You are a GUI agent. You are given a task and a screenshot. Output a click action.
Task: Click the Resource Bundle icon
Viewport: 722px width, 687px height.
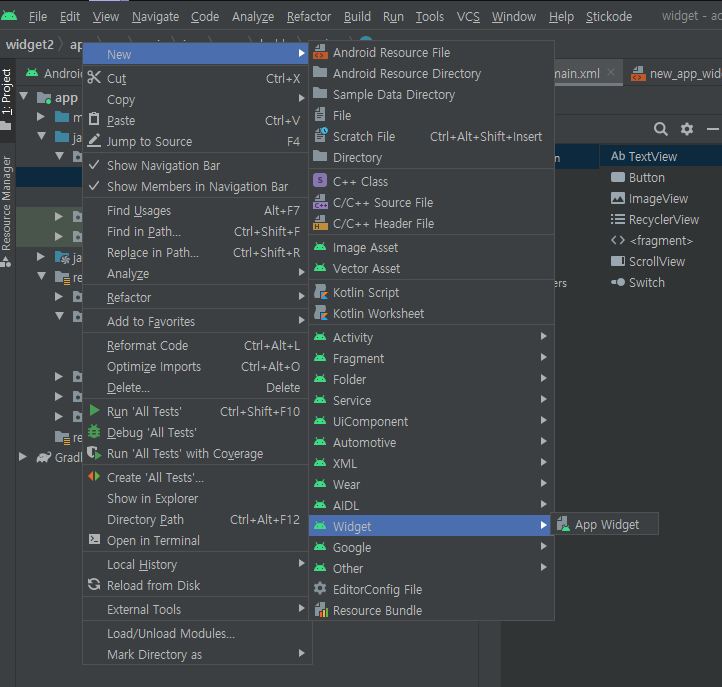(x=320, y=610)
